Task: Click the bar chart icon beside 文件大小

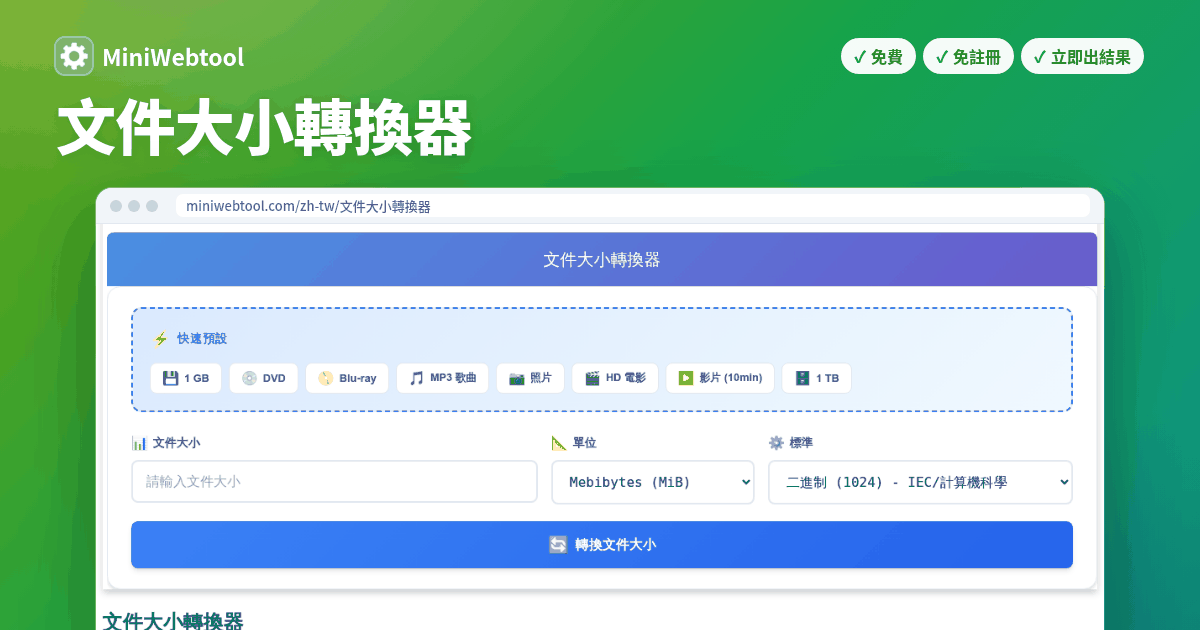Action: (x=139, y=443)
